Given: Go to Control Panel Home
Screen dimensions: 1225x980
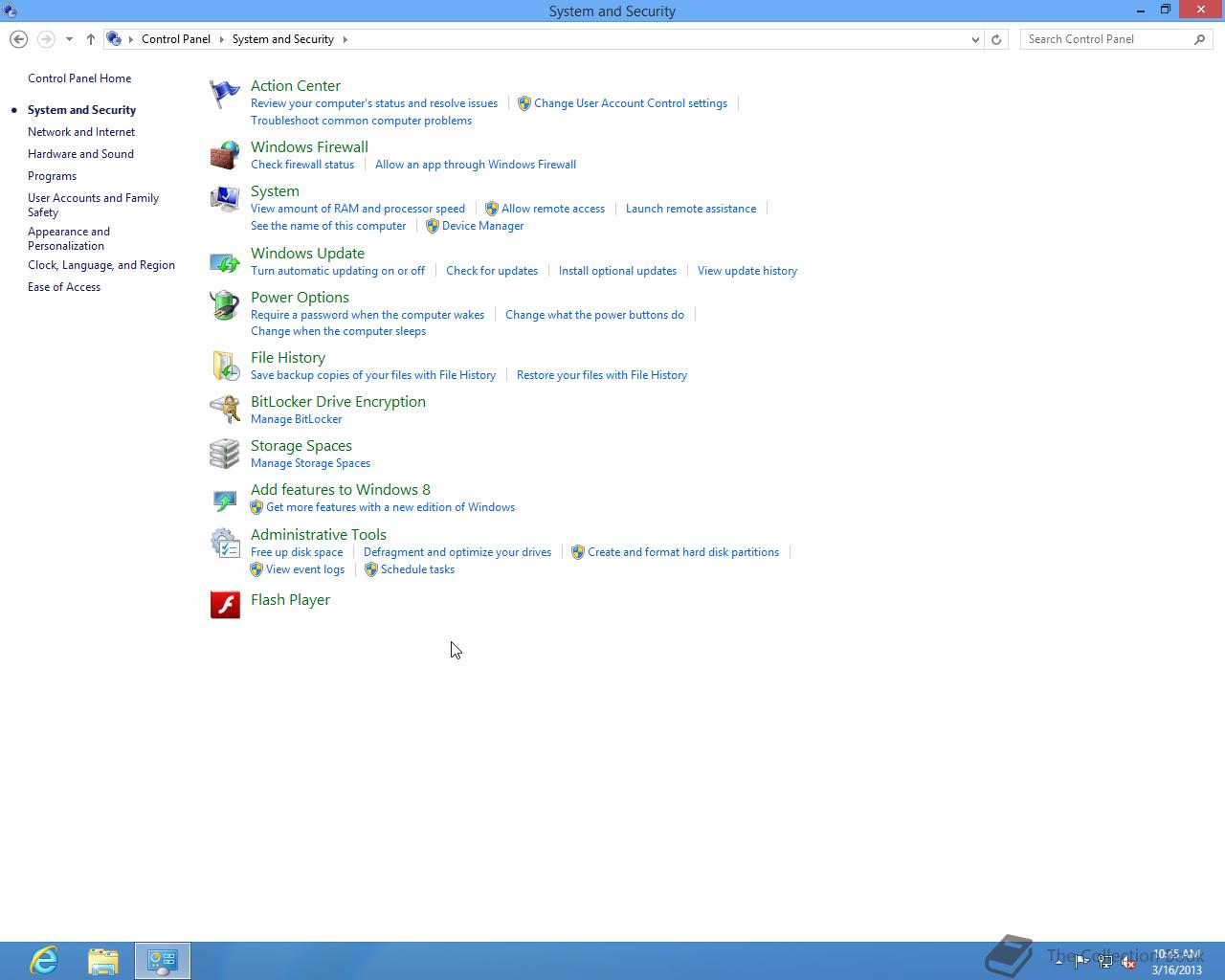Looking at the screenshot, I should click(79, 78).
